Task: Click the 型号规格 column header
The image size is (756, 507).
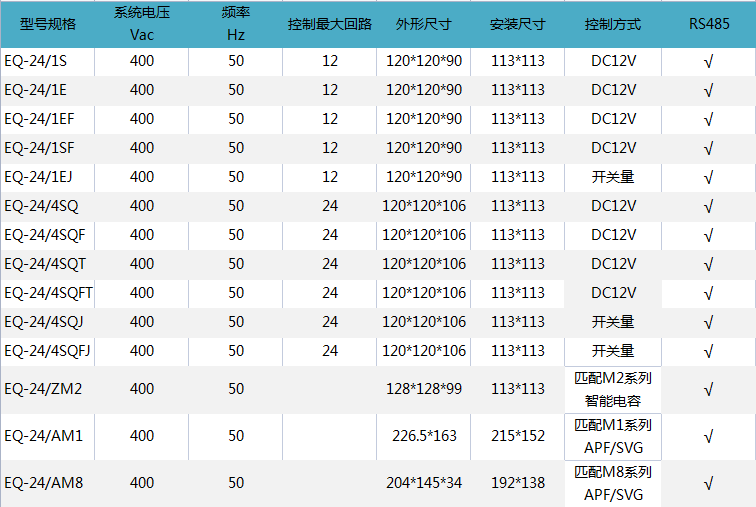Action: click(48, 24)
